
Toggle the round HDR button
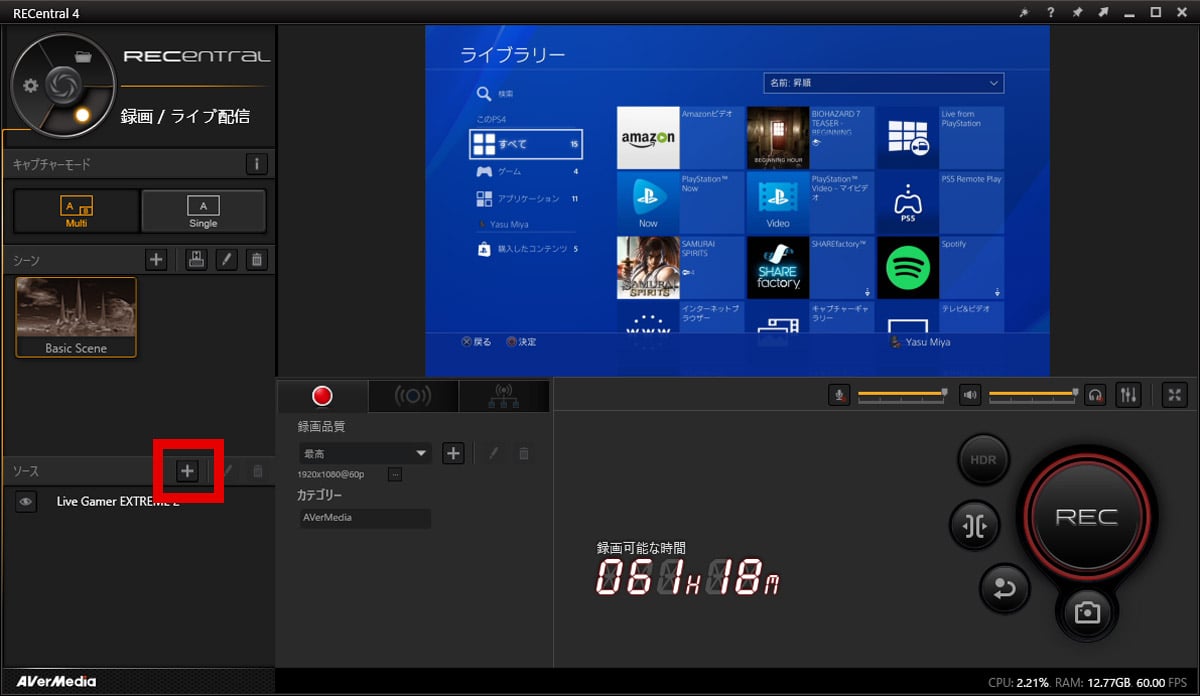pos(984,461)
